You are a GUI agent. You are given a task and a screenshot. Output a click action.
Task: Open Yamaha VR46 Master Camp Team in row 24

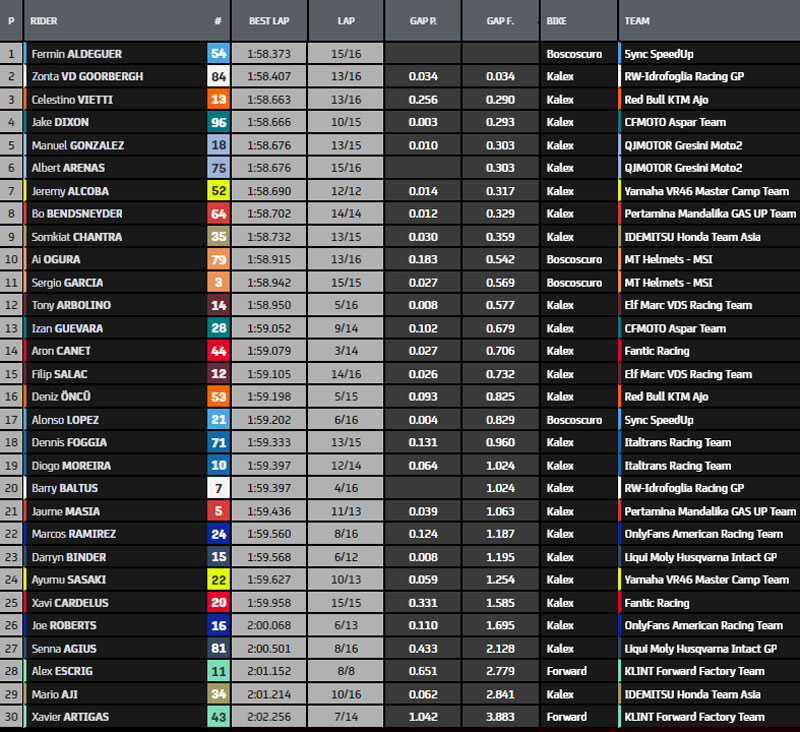(x=706, y=580)
